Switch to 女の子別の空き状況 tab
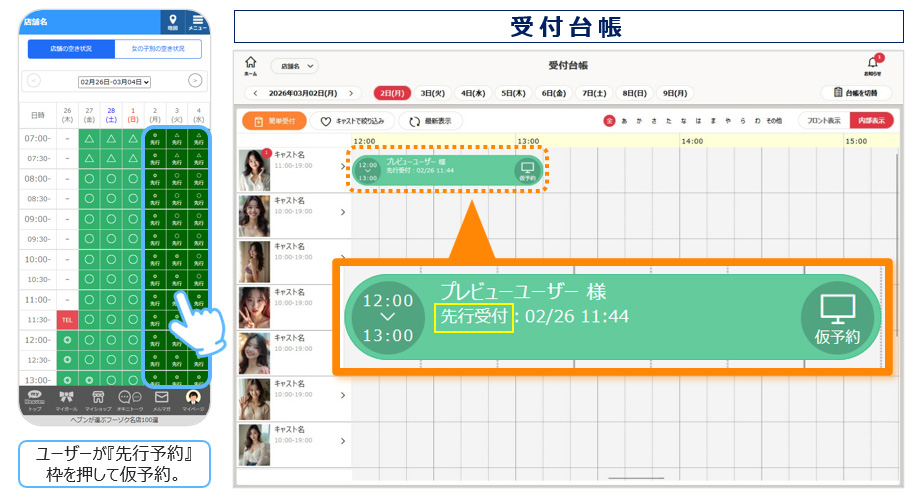The image size is (912, 496). click(158, 49)
